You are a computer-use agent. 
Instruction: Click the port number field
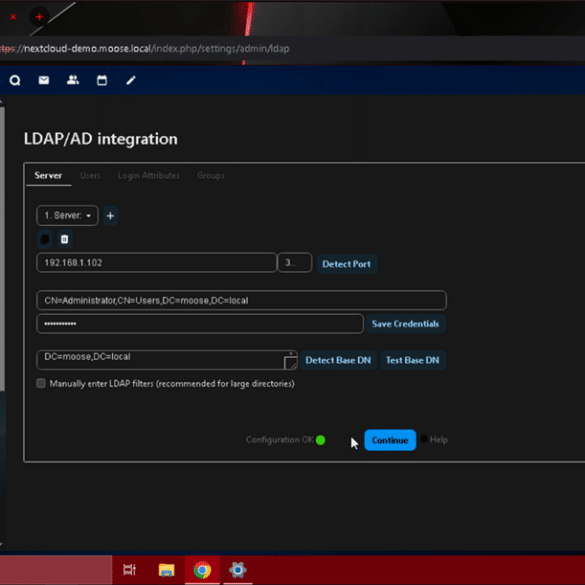tap(295, 263)
